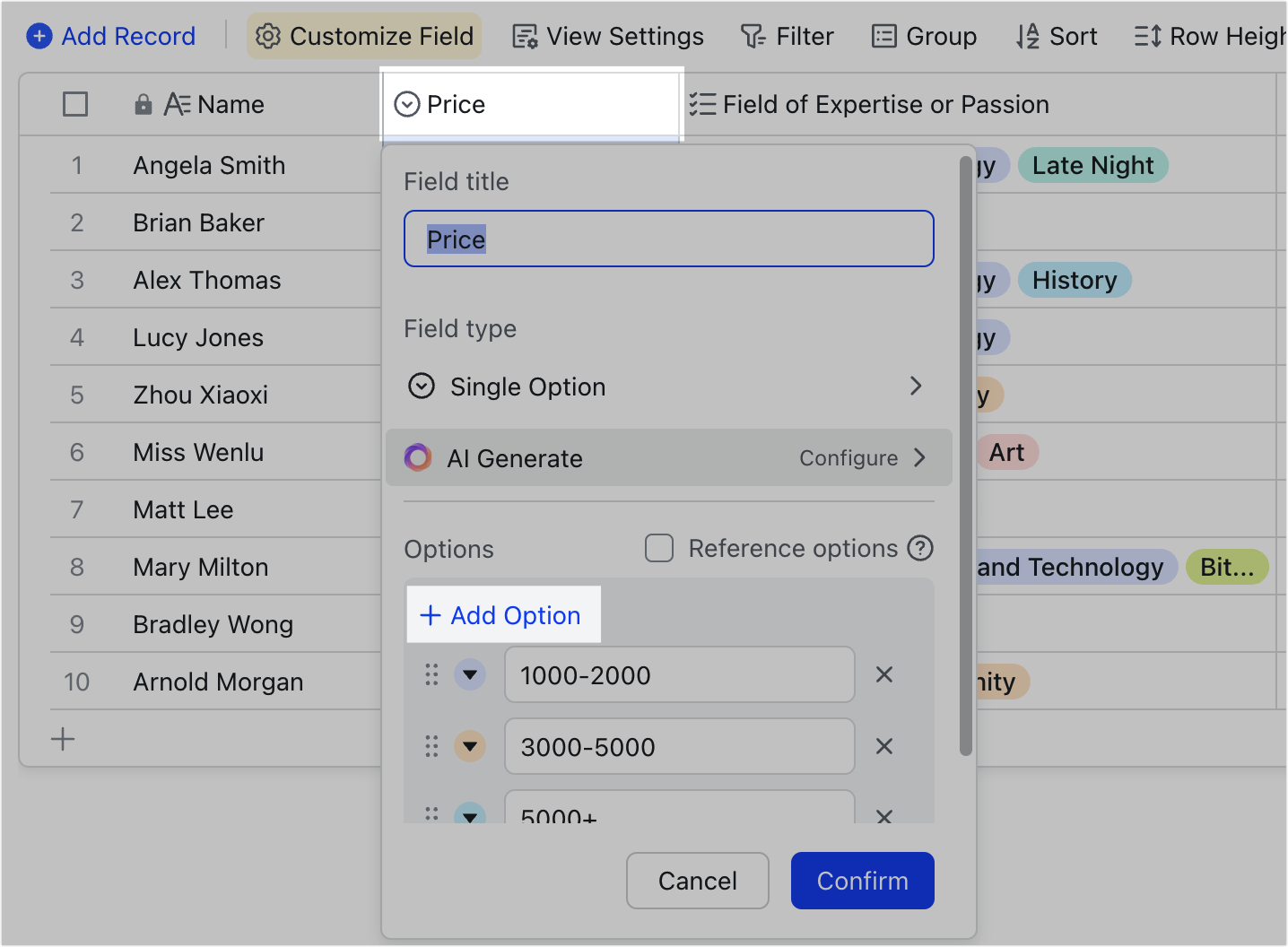1288x947 pixels.
Task: Click Add Option to create a new option
Action: click(x=502, y=615)
